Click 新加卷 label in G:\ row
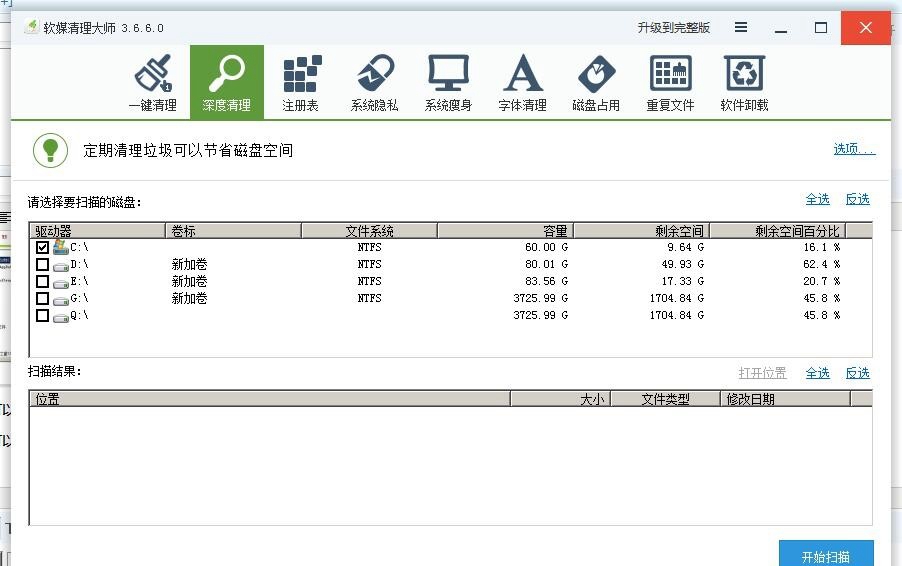Screen dimensions: 902x566 point(189,298)
